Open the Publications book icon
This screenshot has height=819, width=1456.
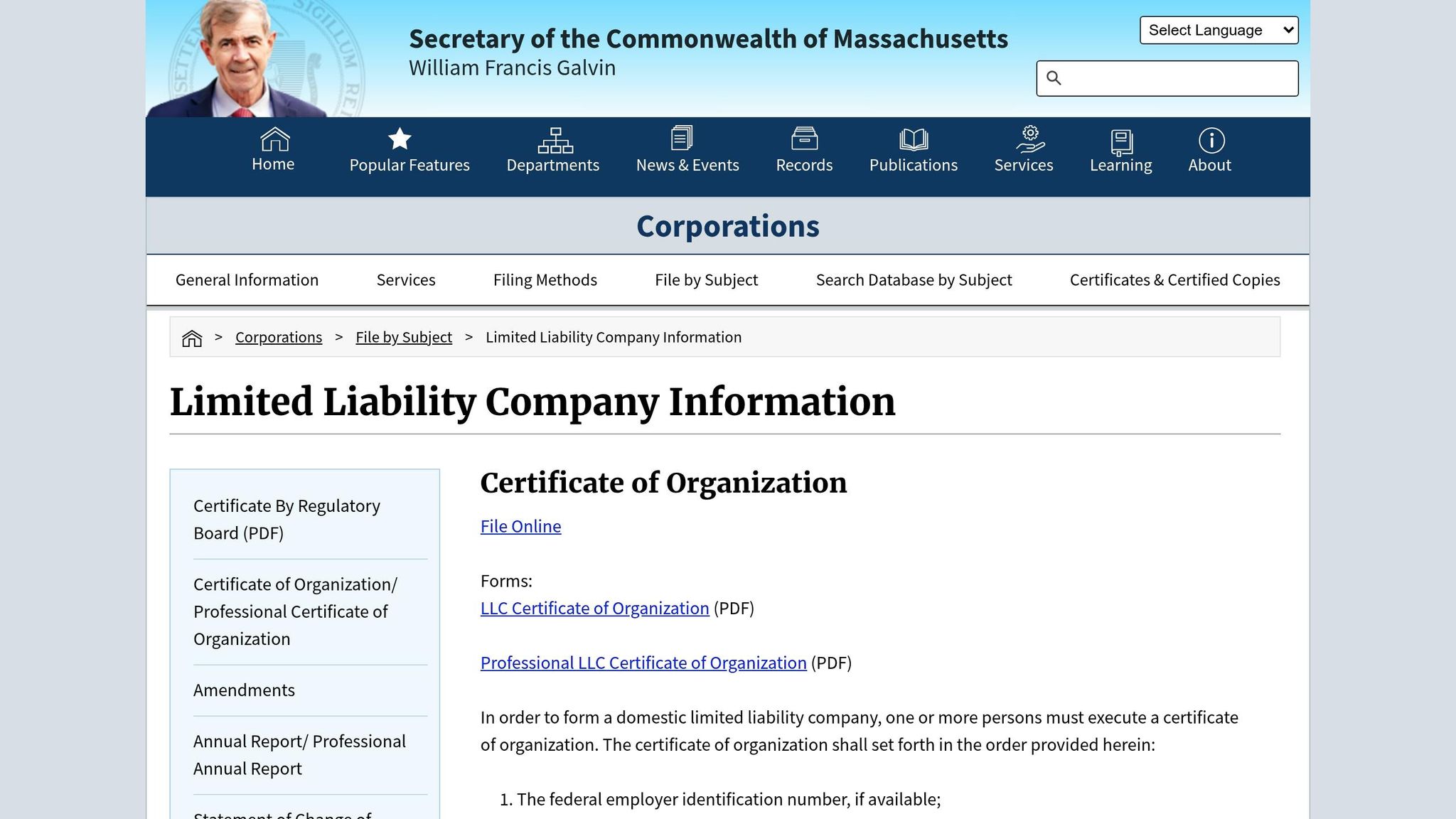tap(914, 139)
